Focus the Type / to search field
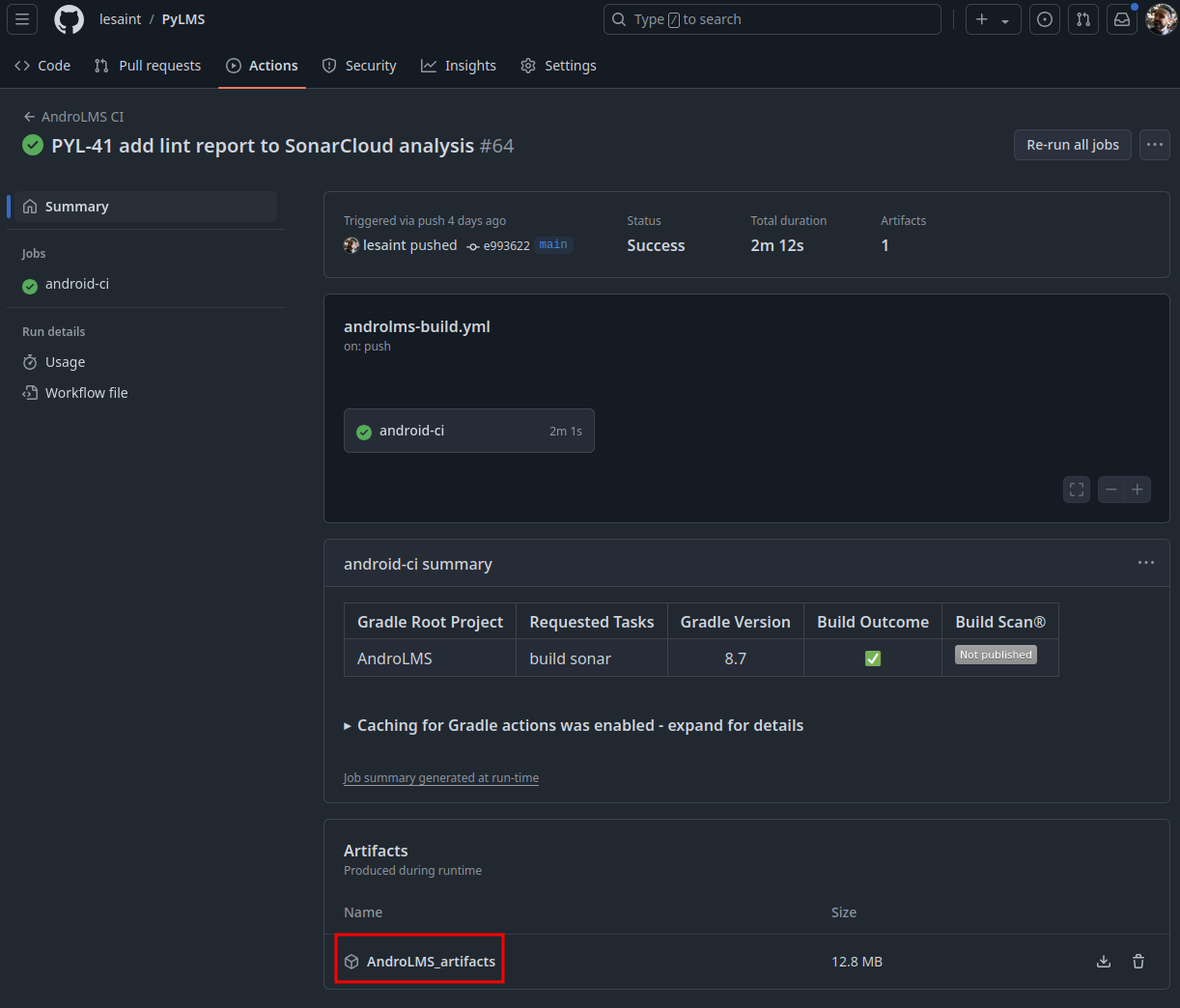The width and height of the screenshot is (1180, 1008). click(772, 19)
